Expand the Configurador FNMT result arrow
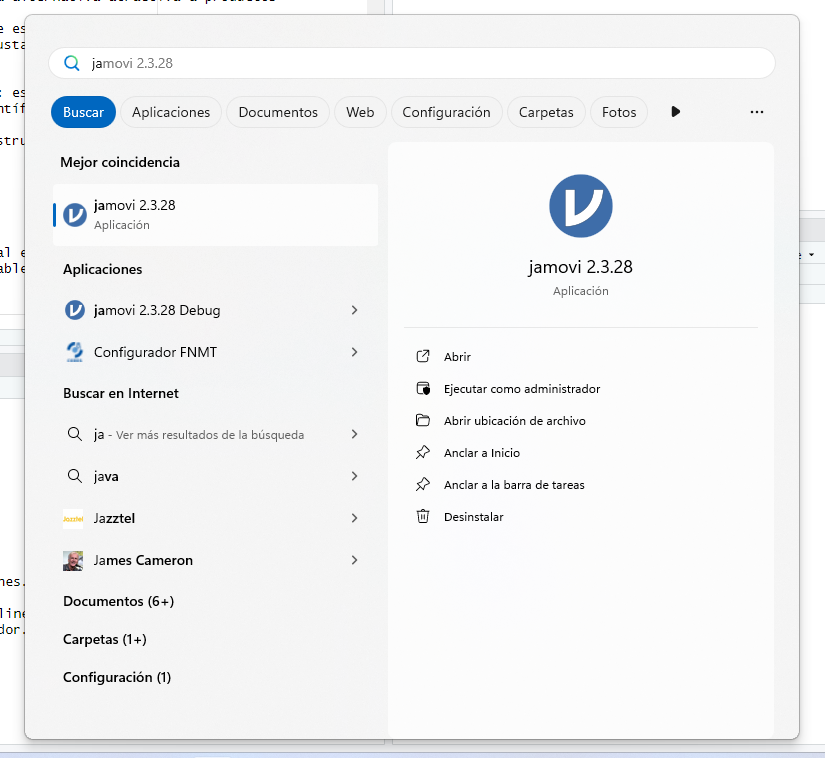 [355, 352]
